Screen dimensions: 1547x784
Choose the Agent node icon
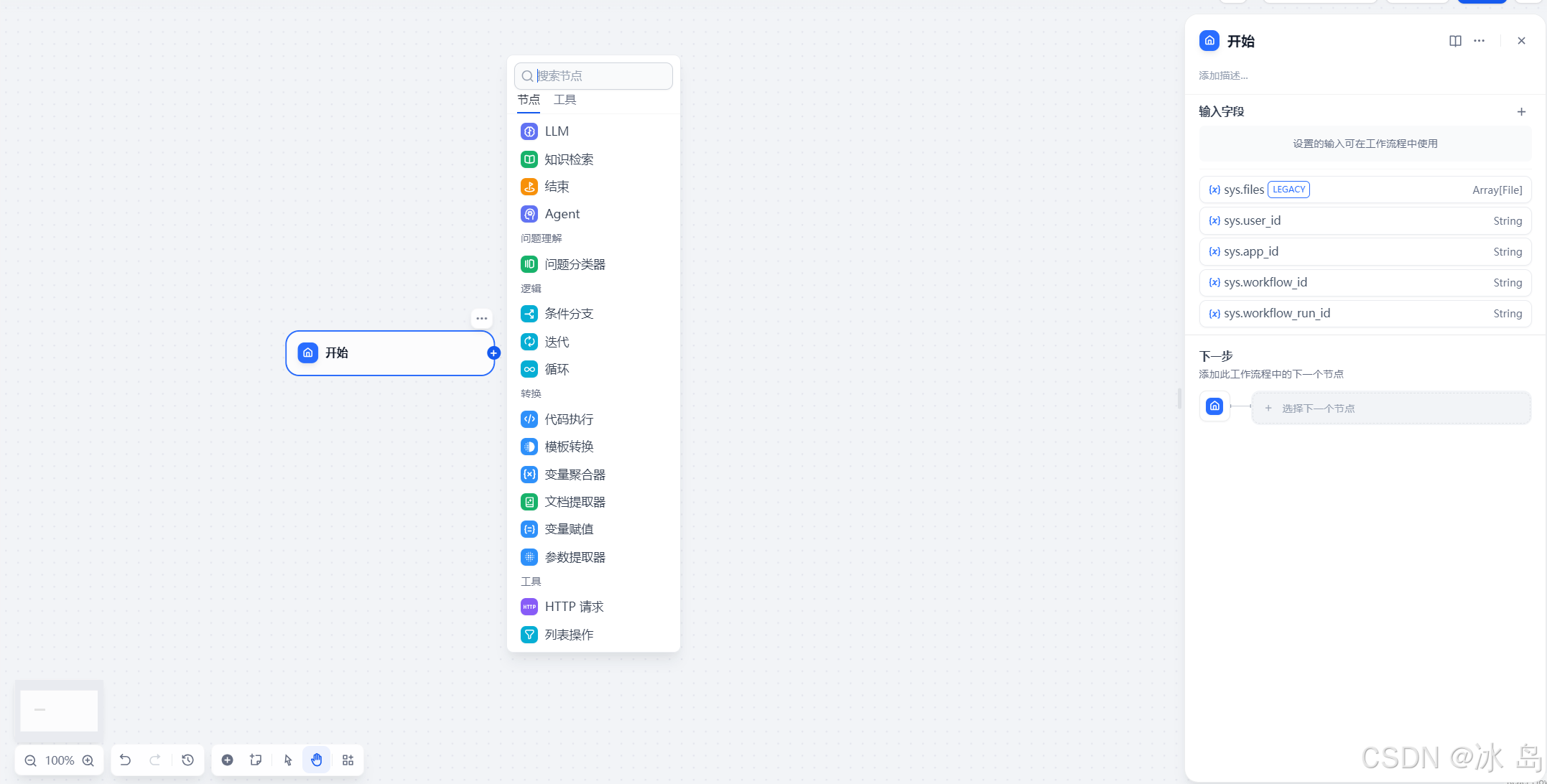click(x=529, y=214)
